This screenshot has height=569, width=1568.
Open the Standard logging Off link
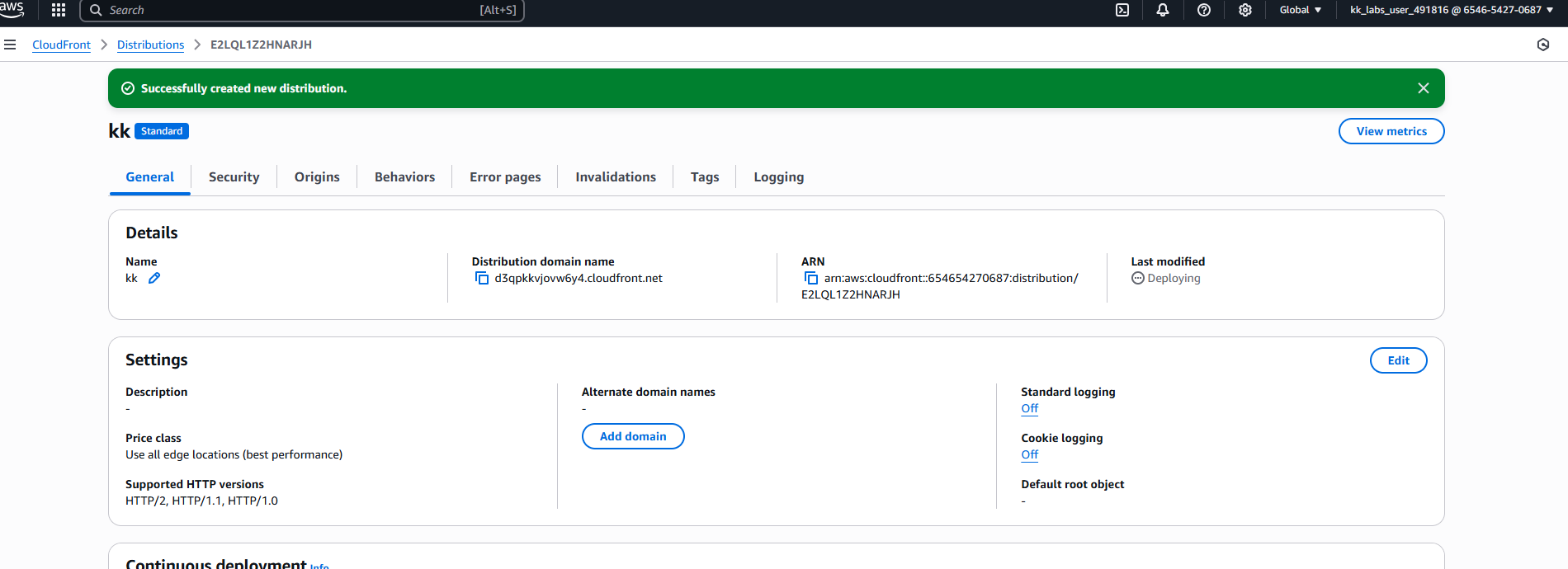click(x=1030, y=408)
